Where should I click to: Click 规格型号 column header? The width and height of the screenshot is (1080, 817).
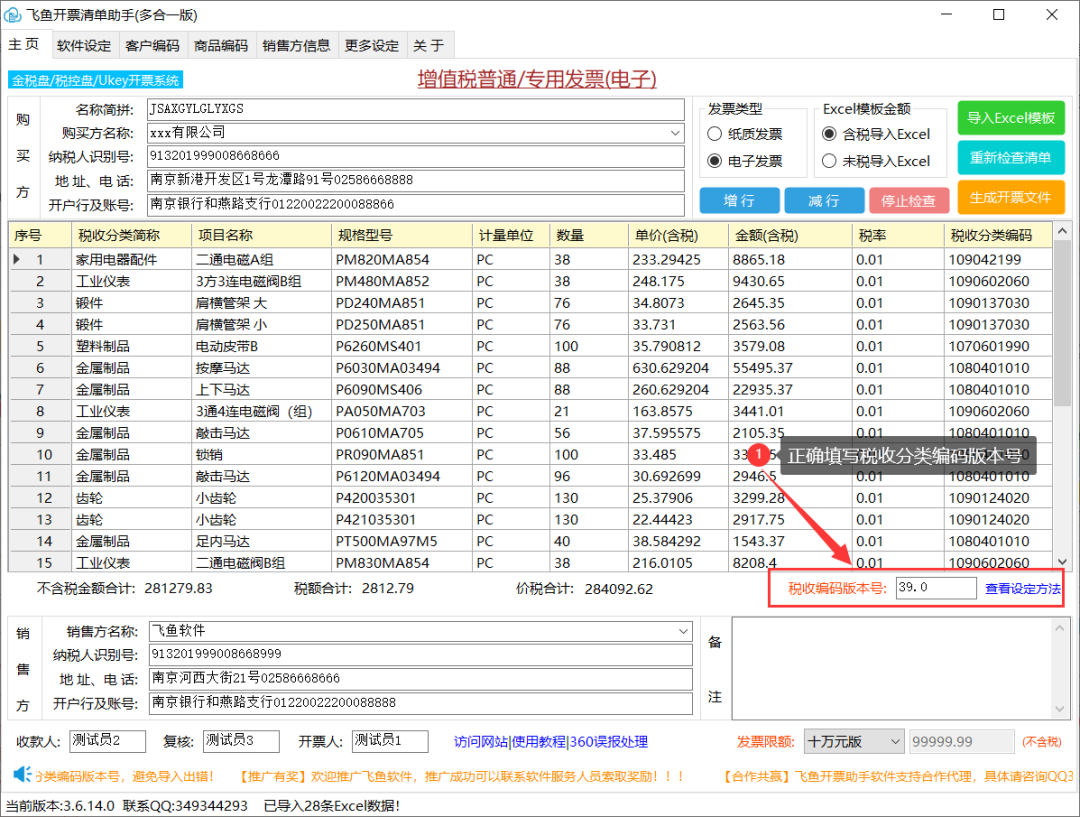pyautogui.click(x=402, y=236)
